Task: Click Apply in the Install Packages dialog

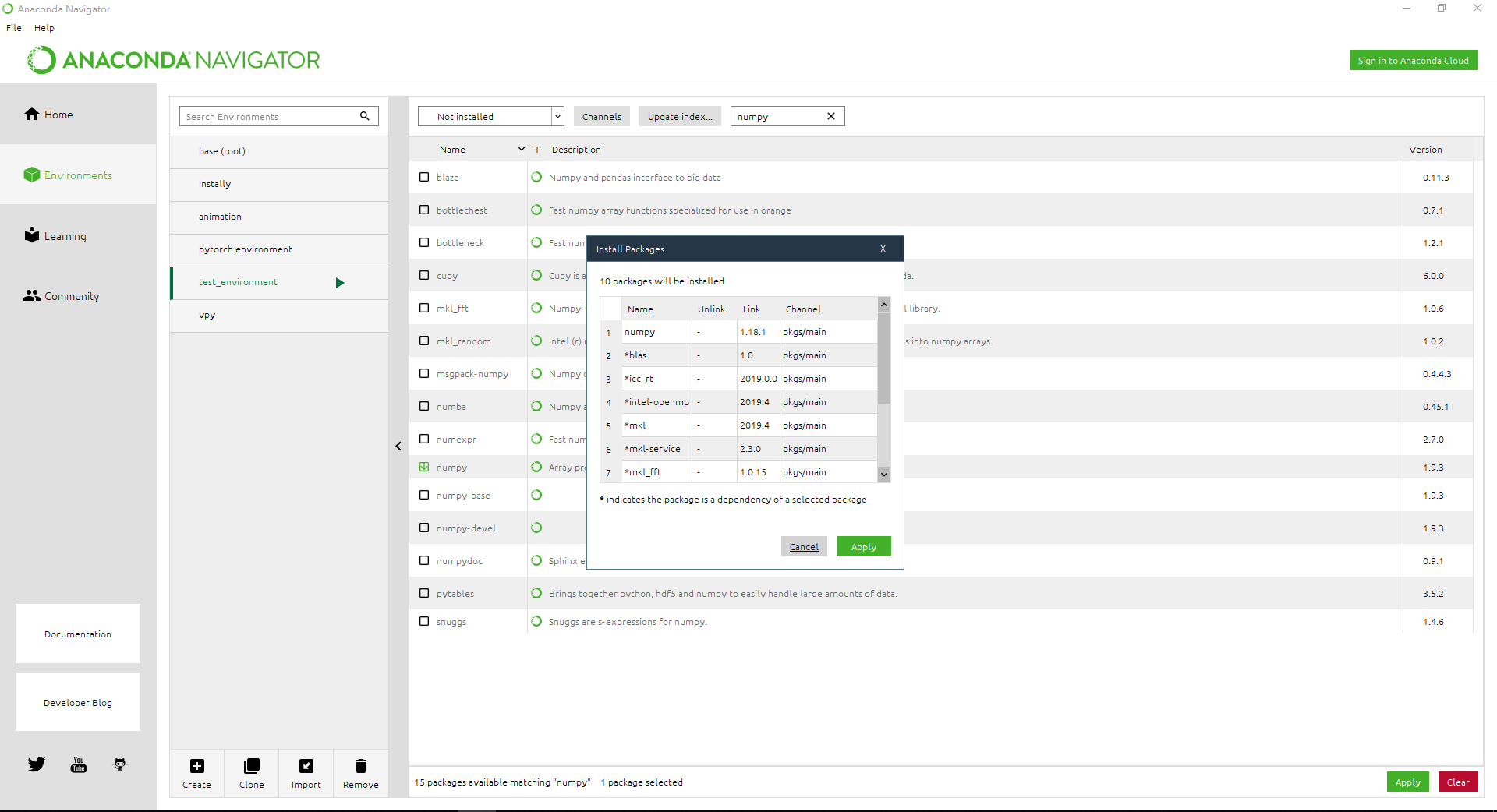Action: tap(863, 547)
